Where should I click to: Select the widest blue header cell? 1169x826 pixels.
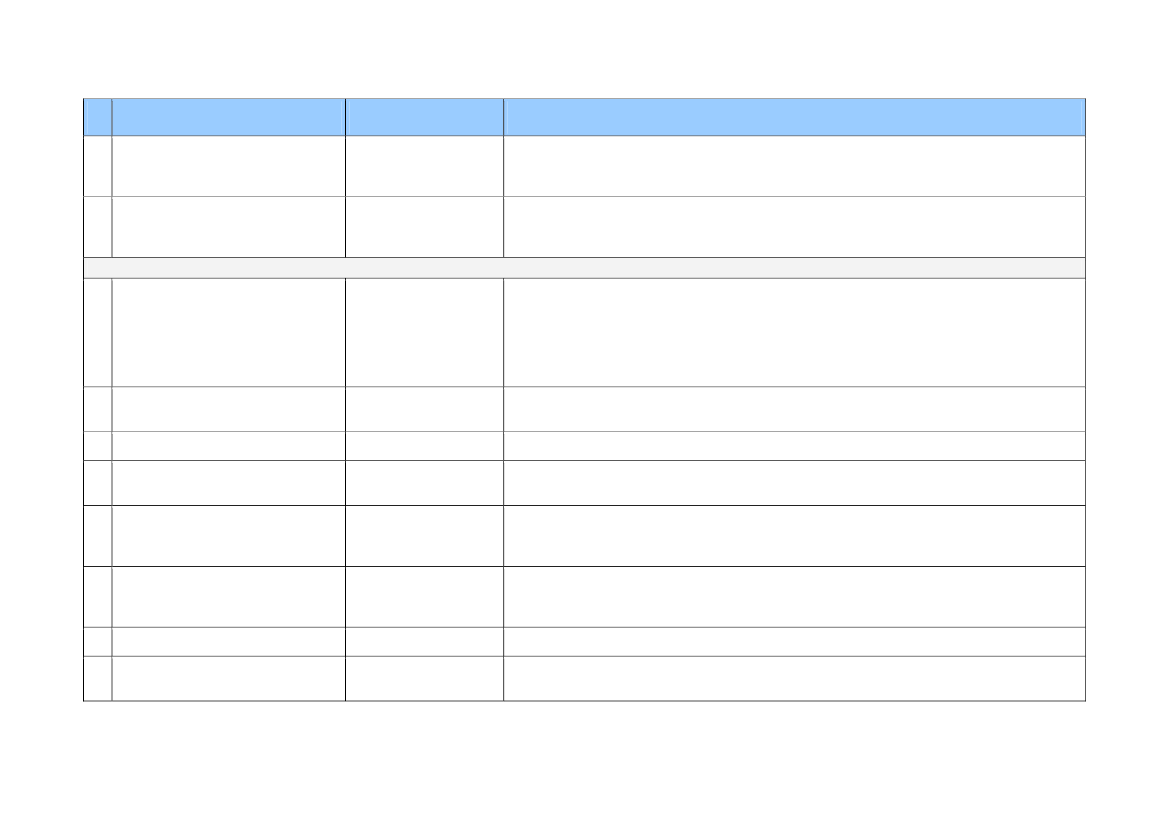(795, 117)
